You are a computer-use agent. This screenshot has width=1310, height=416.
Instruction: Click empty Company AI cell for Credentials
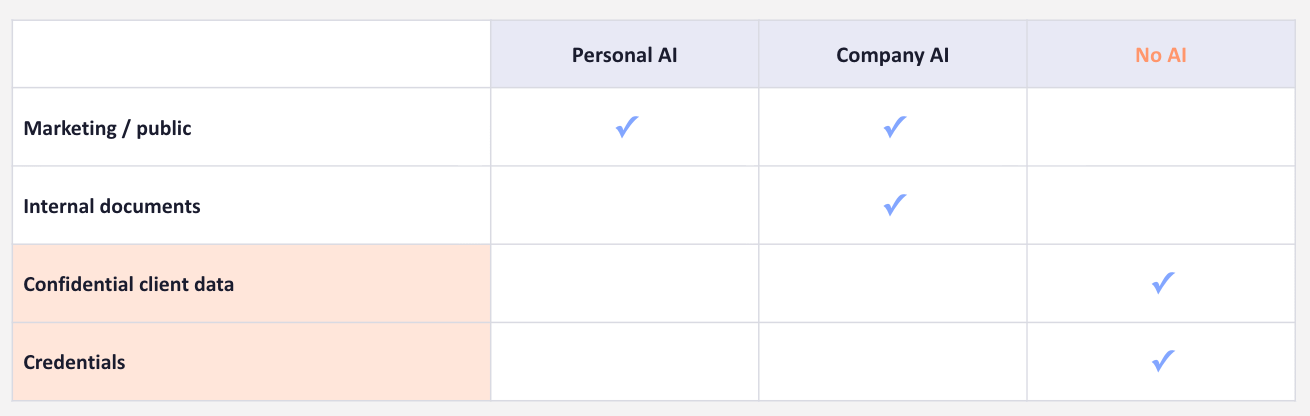pos(893,361)
